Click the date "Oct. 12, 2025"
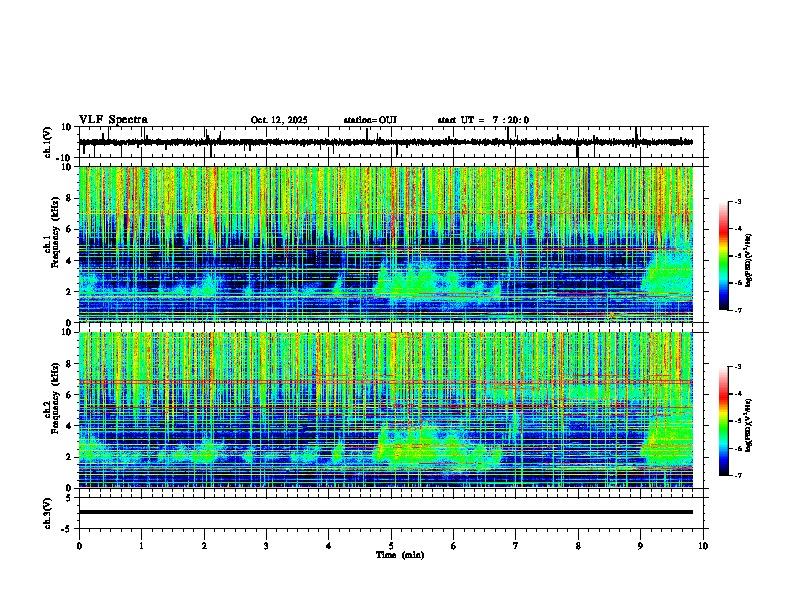Screen dimensions: 792x612 279,120
